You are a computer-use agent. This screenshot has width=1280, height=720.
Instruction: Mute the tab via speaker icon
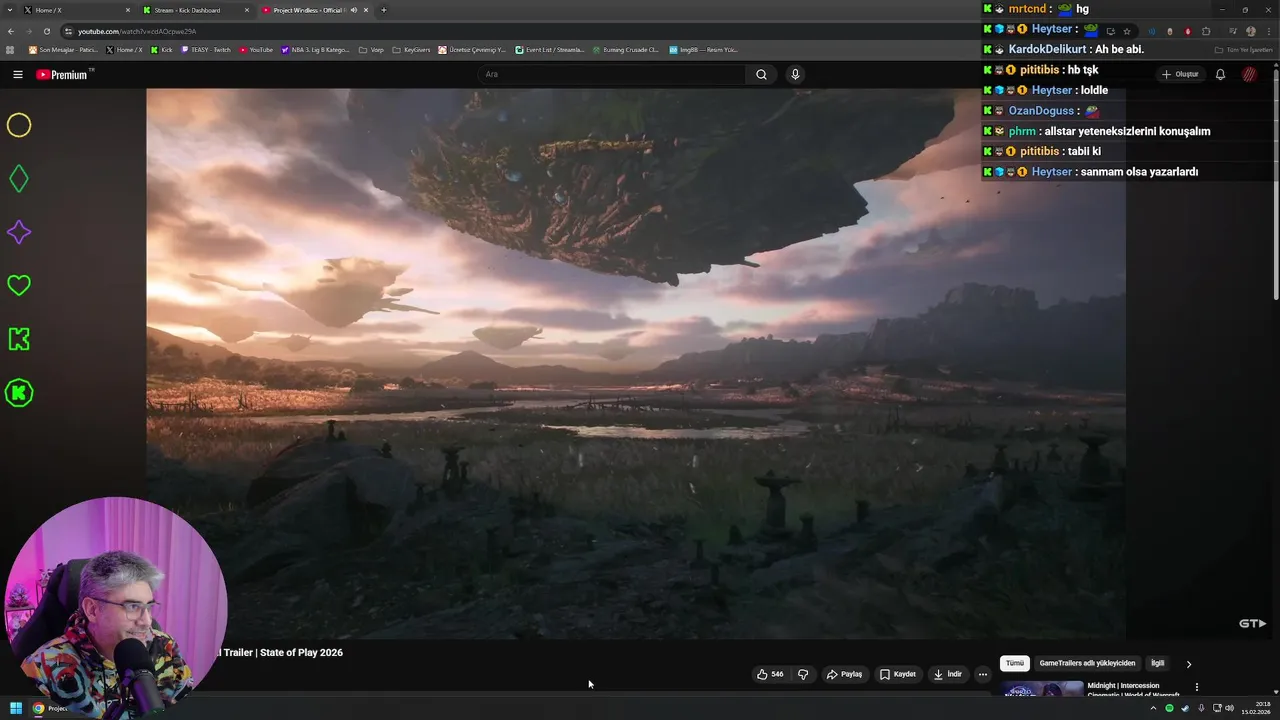click(x=354, y=10)
